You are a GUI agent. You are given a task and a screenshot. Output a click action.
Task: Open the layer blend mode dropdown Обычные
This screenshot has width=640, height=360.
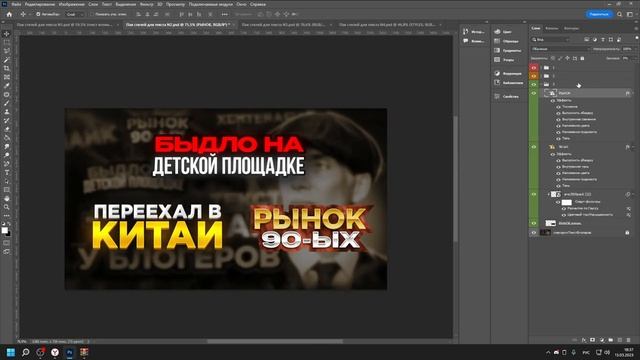click(x=560, y=49)
